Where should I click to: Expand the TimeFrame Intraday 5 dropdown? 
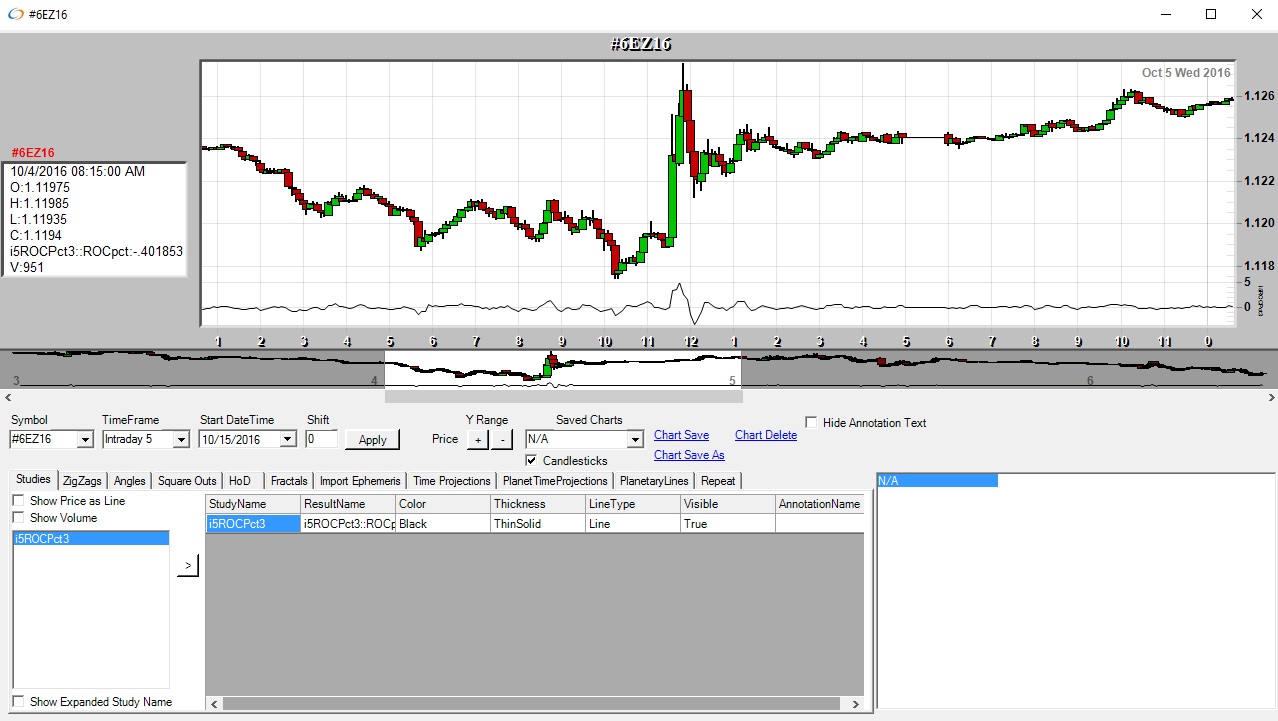180,439
